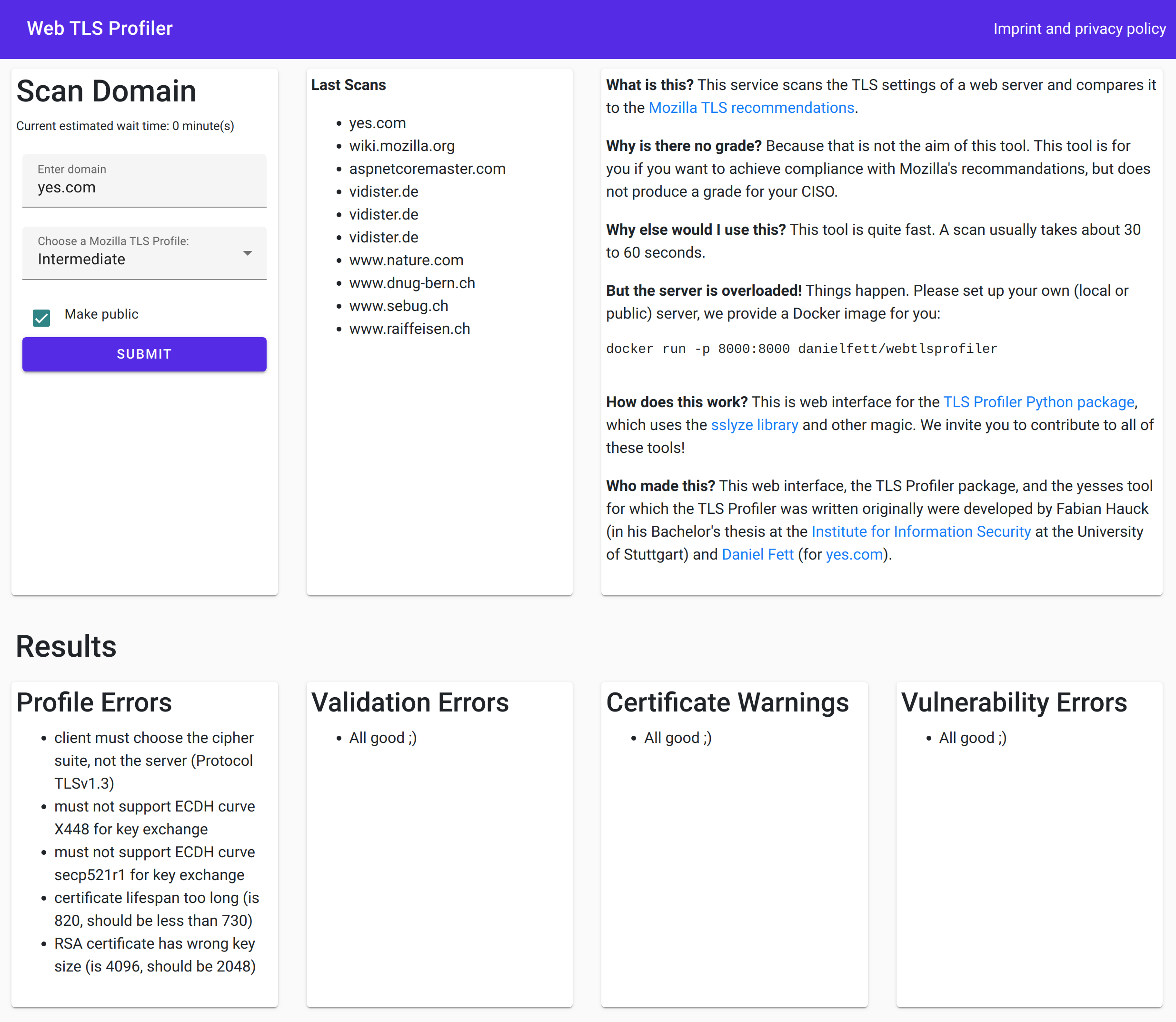Viewport: 1176px width, 1022px height.
Task: Open the yes.com link in credits
Action: tap(854, 554)
